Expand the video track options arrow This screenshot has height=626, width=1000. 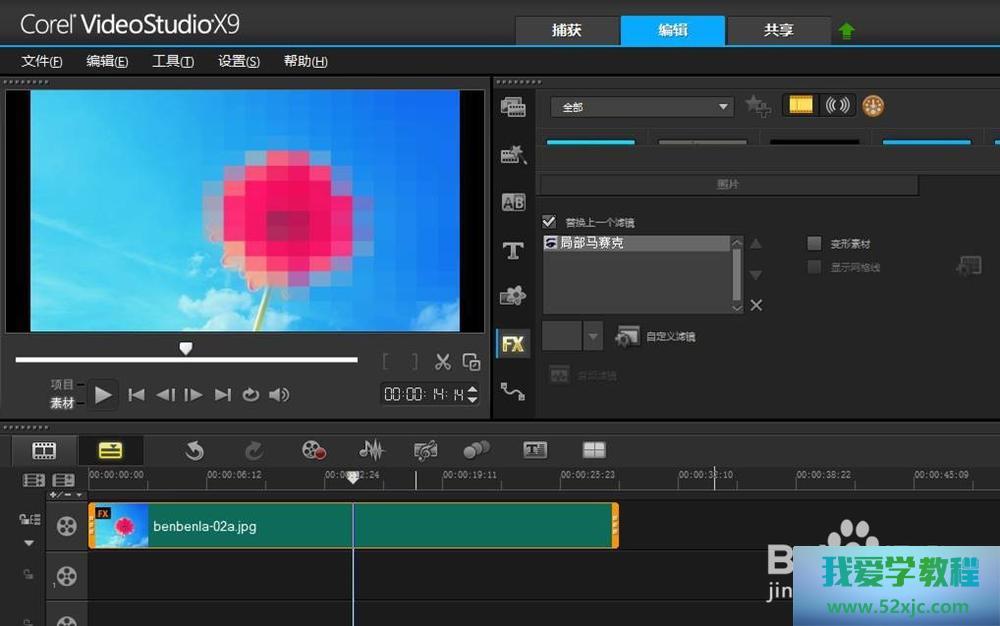tap(29, 543)
